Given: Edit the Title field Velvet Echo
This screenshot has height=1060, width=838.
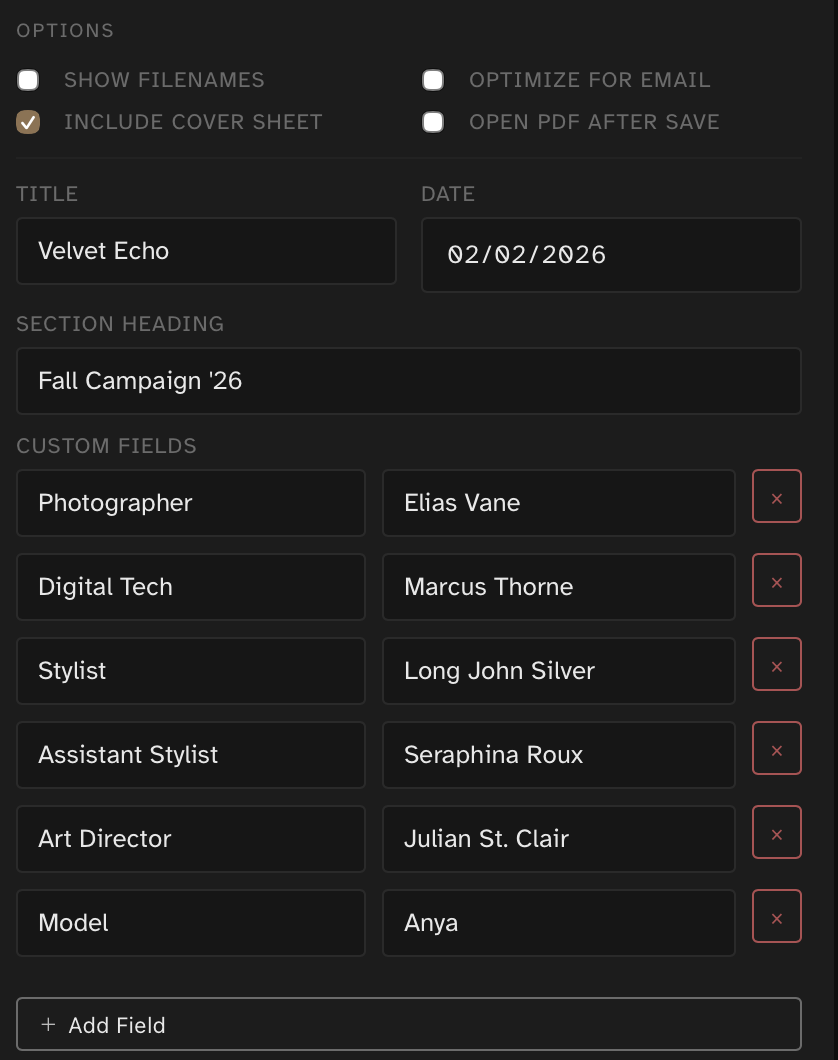Looking at the screenshot, I should pos(206,251).
